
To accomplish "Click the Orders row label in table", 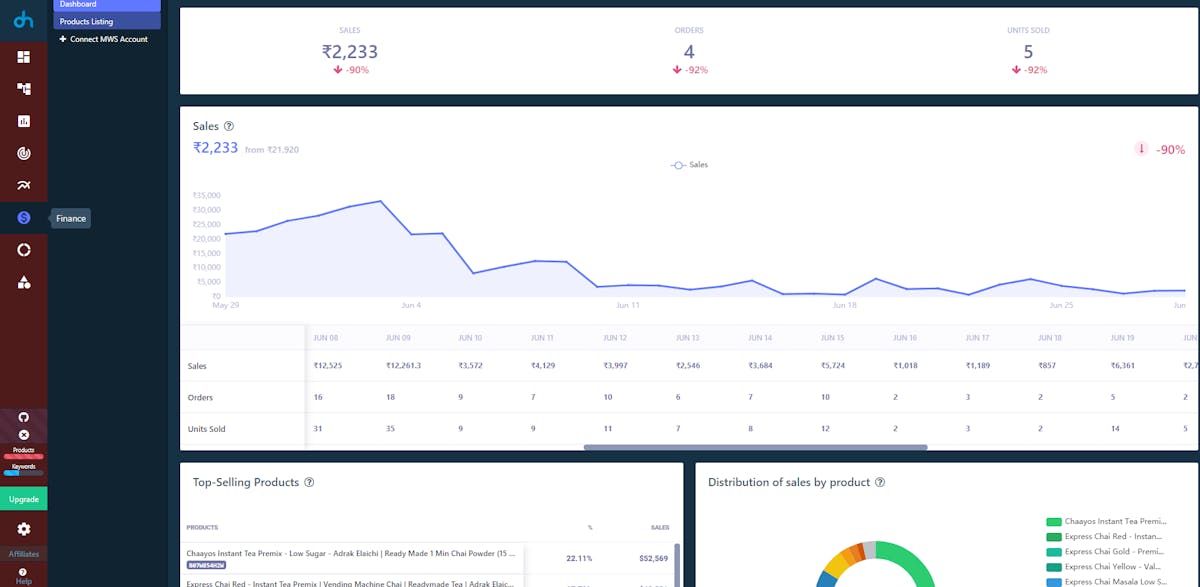I will click(x=200, y=397).
